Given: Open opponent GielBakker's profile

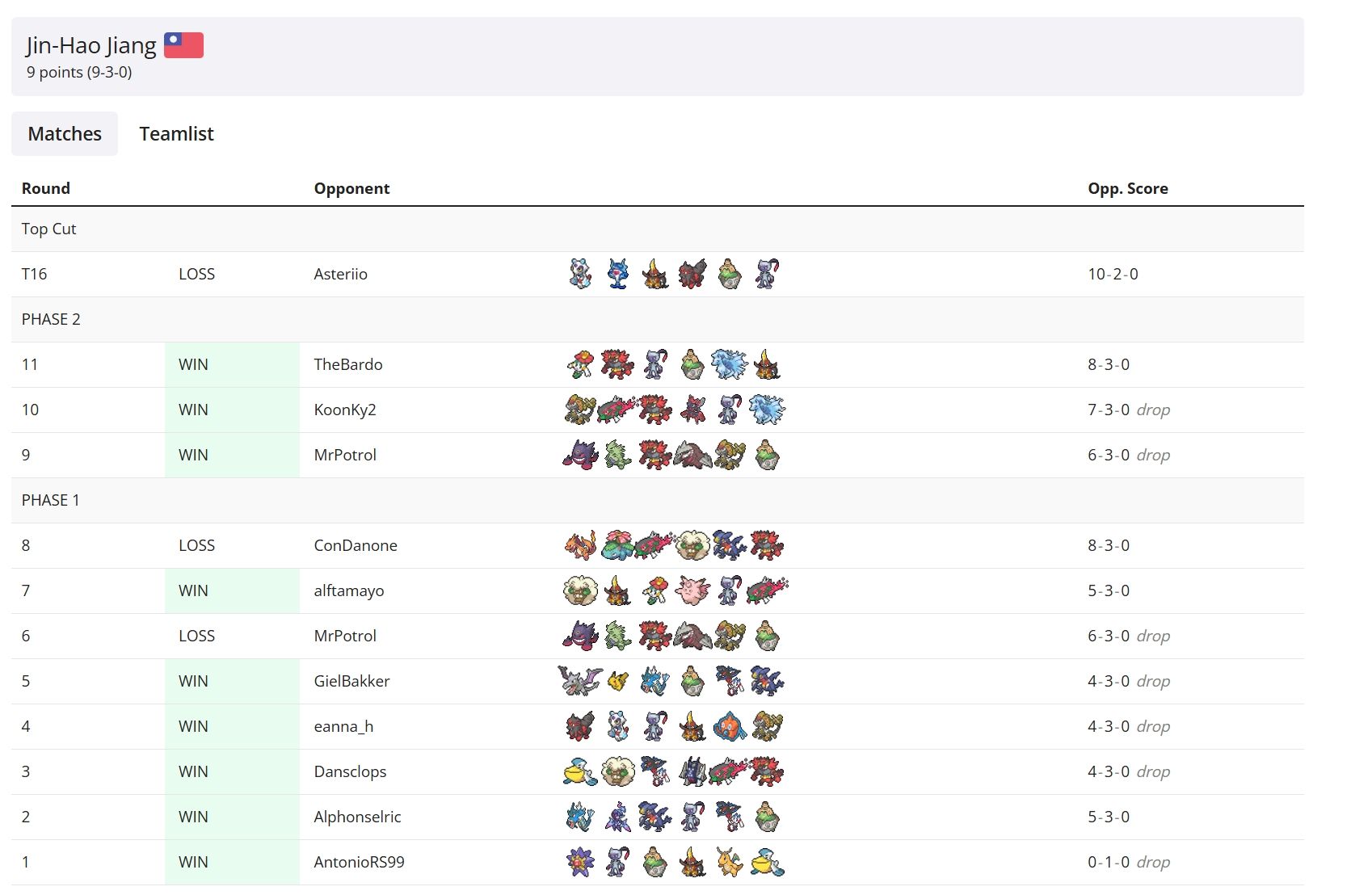Looking at the screenshot, I should 351,681.
